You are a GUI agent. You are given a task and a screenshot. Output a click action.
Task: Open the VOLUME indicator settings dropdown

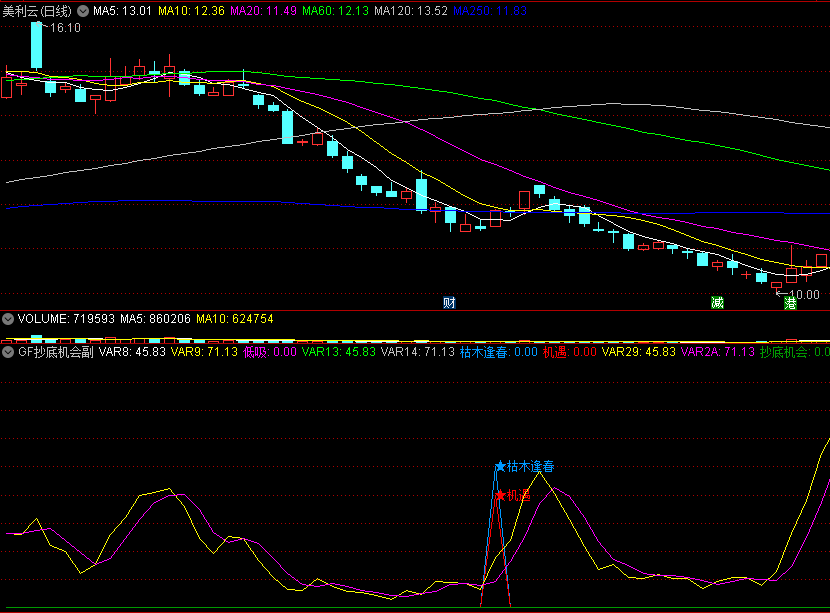(8, 319)
